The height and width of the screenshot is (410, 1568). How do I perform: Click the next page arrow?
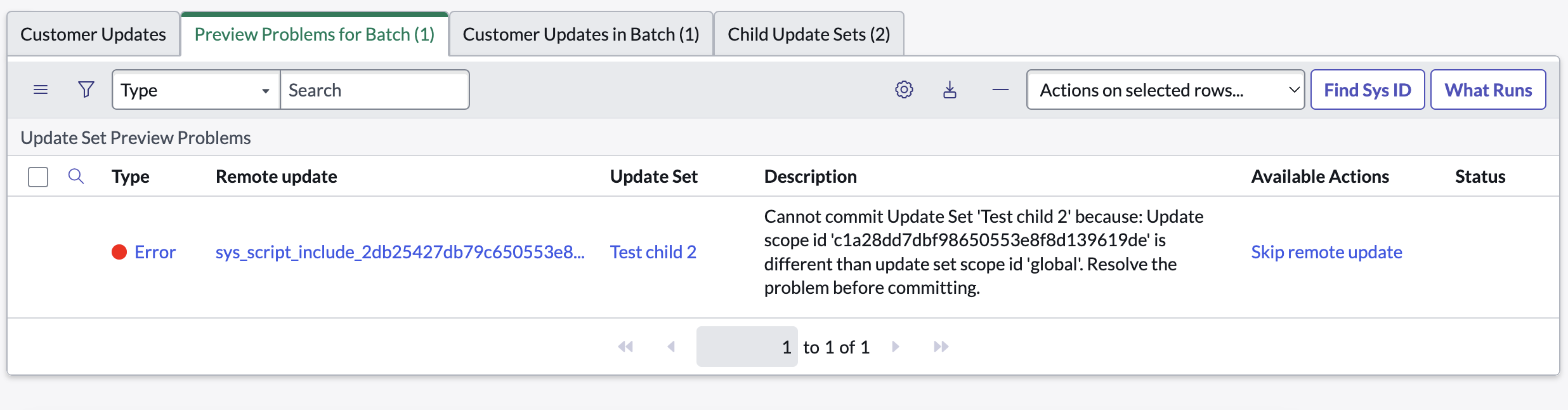point(896,347)
